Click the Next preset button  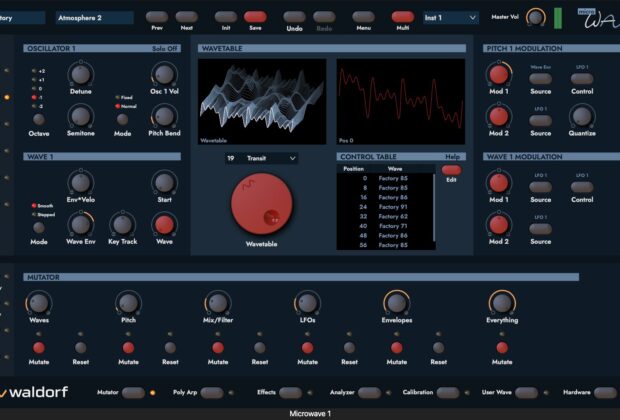click(187, 17)
